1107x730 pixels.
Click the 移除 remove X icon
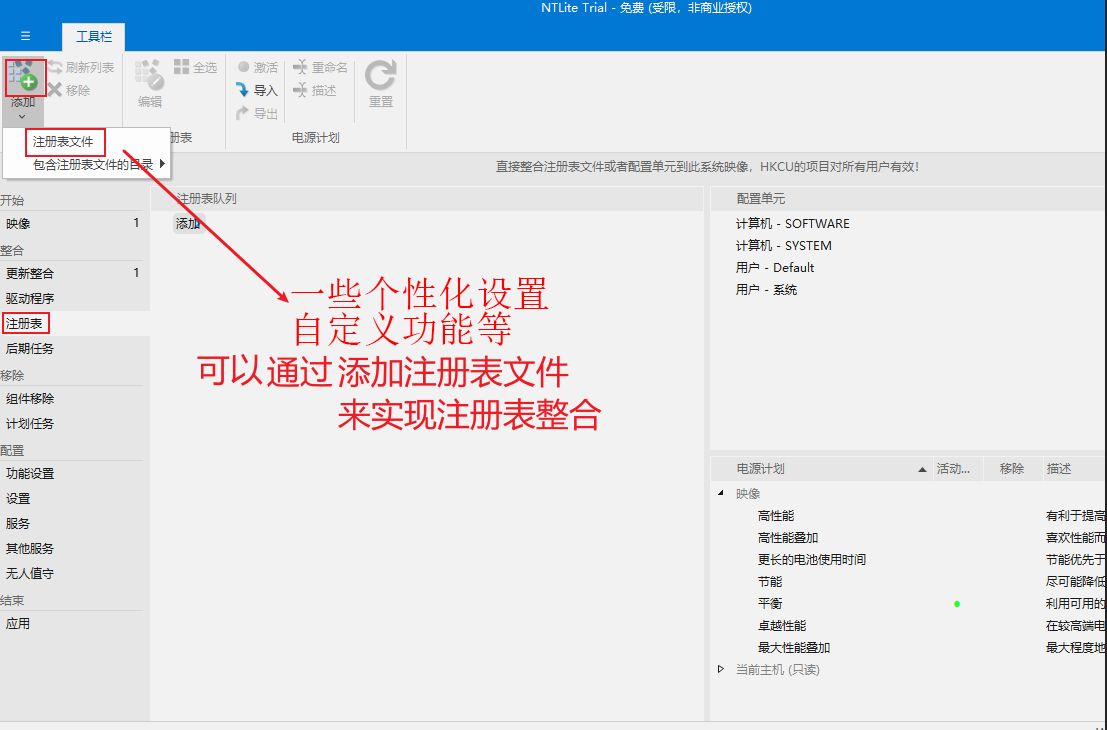pyautogui.click(x=56, y=90)
